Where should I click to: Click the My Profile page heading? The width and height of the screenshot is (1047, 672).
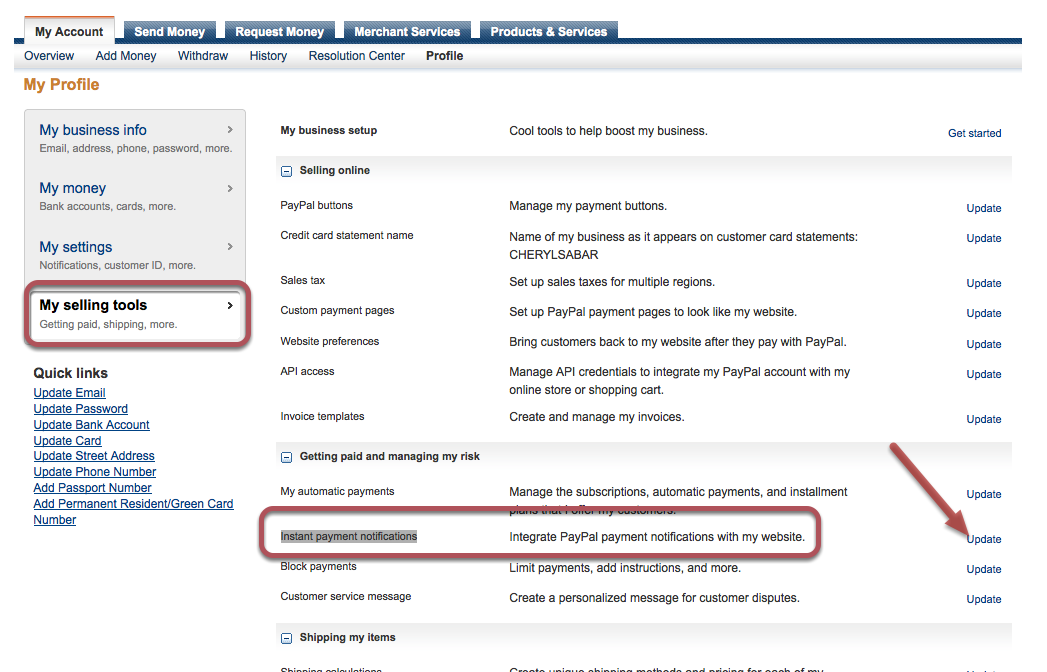[x=61, y=85]
